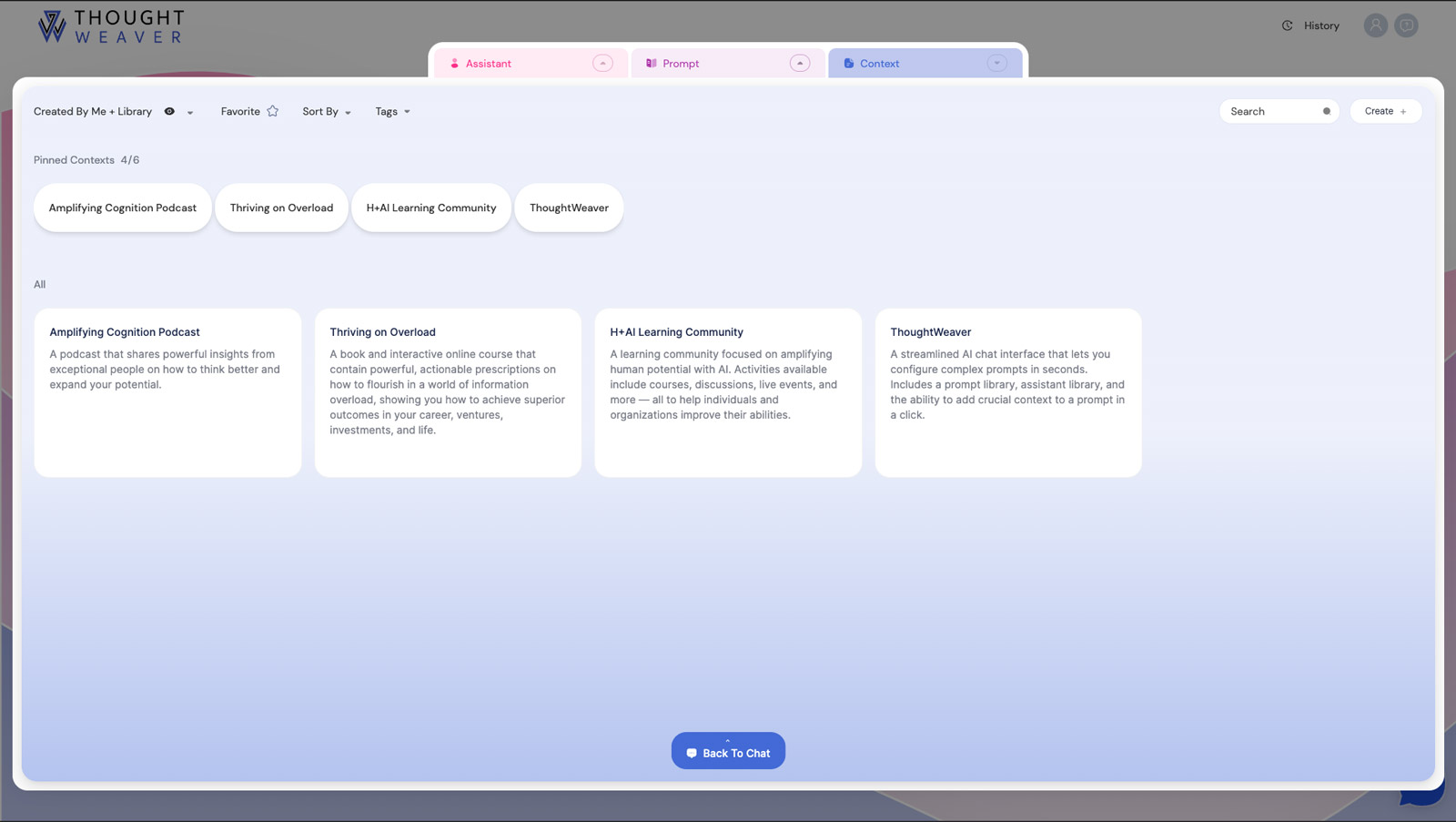Open the H+AI Learning Community card
1456x822 pixels.
tap(728, 392)
